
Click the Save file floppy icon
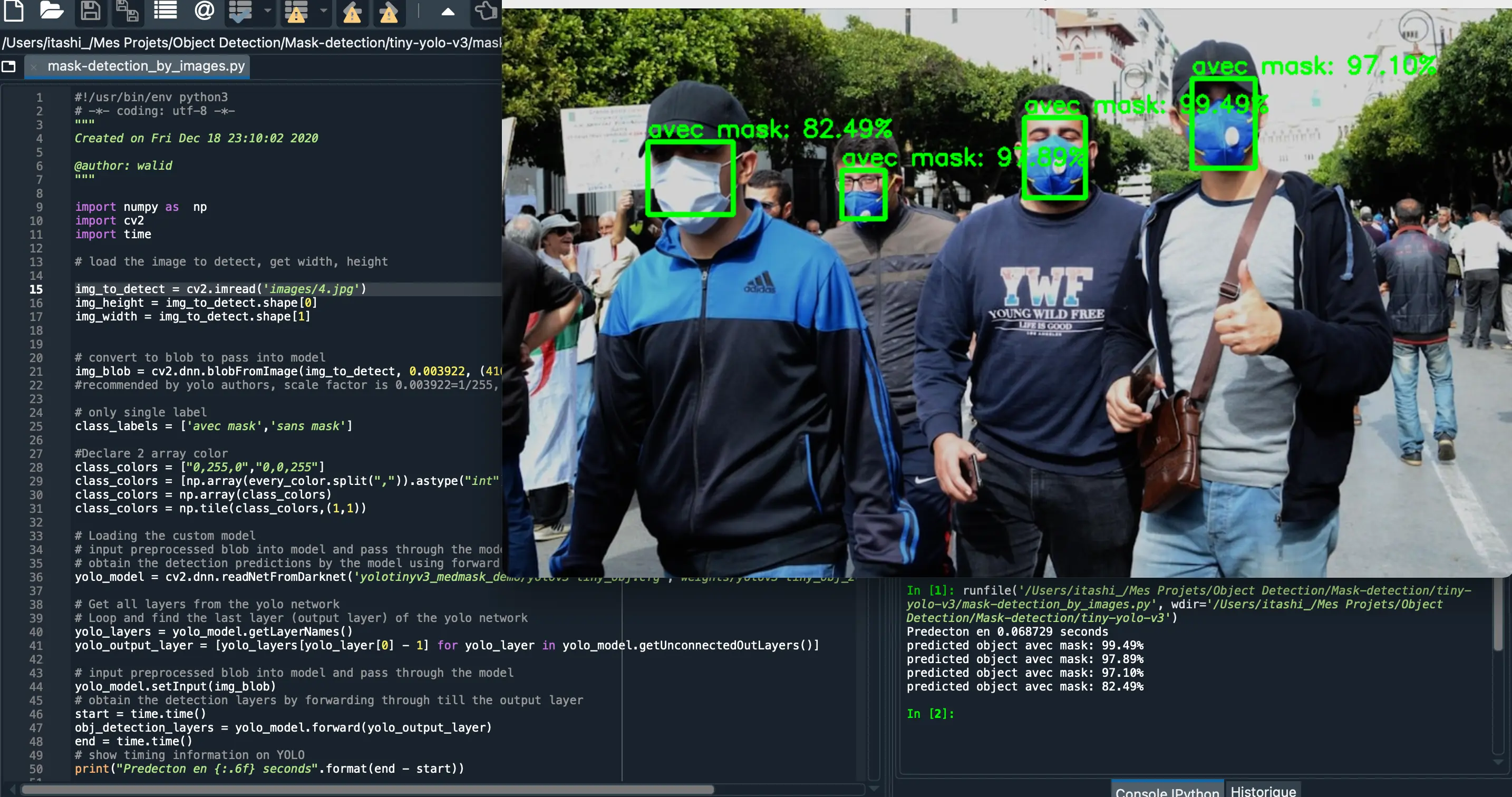click(x=90, y=10)
